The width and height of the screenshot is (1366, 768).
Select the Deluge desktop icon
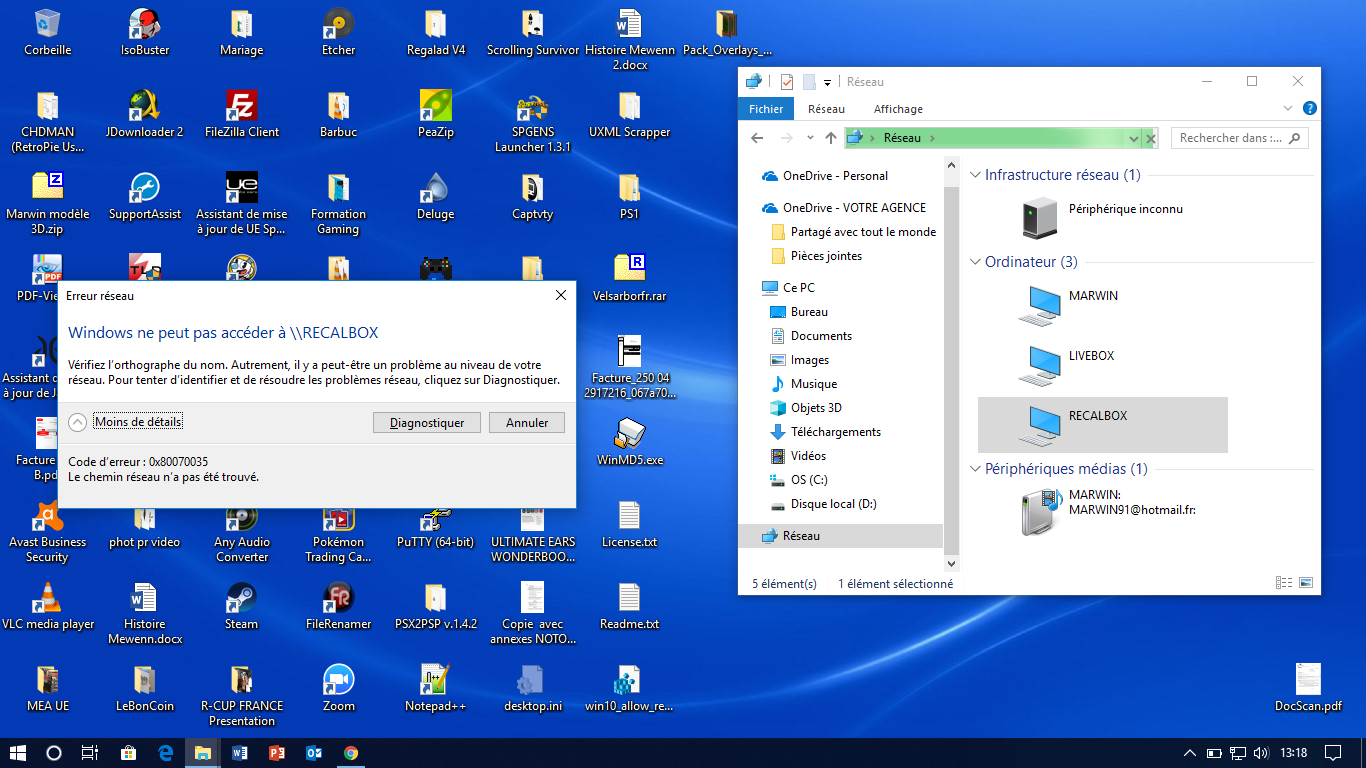pyautogui.click(x=436, y=196)
